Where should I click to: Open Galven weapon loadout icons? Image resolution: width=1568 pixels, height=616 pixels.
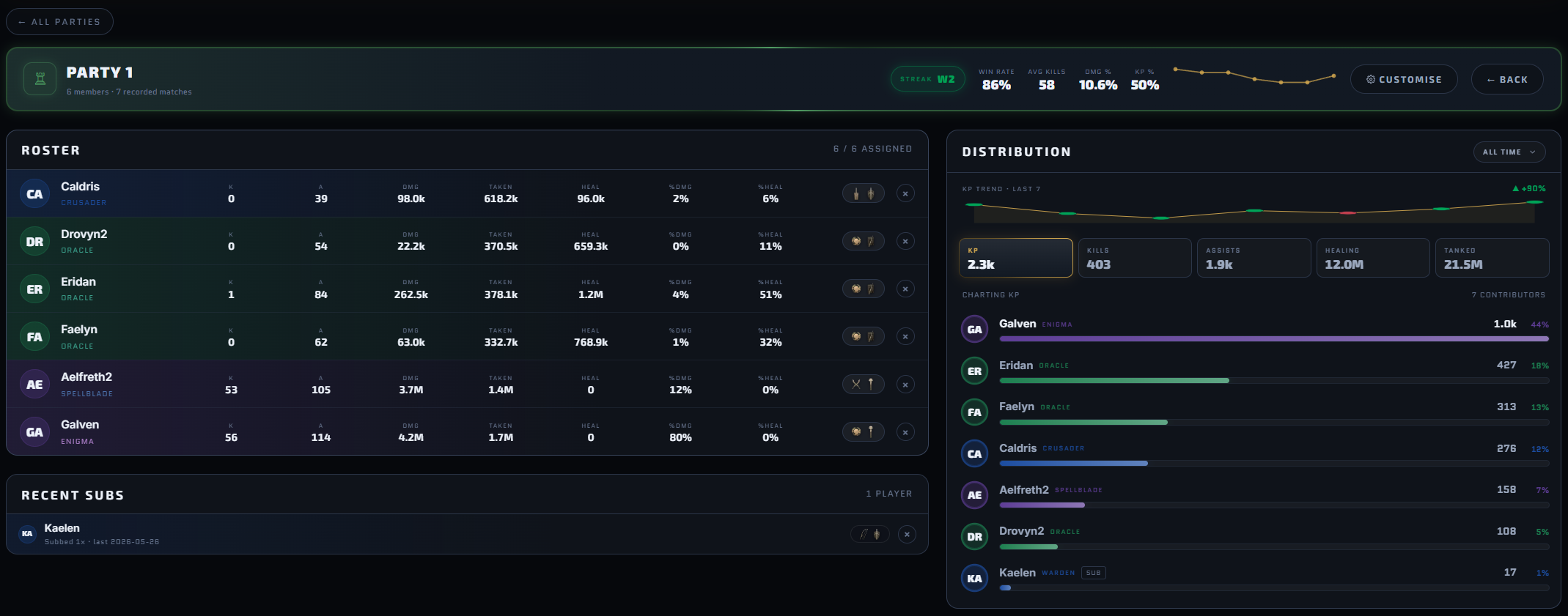coord(863,432)
